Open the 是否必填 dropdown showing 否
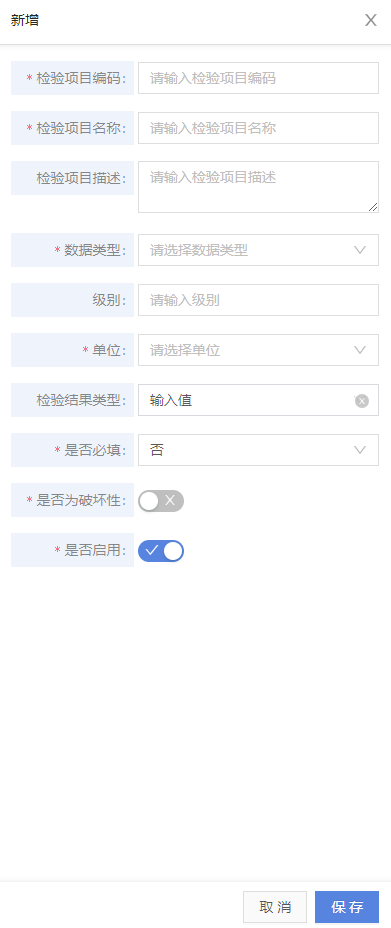Image resolution: width=391 pixels, height=928 pixels. [258, 450]
